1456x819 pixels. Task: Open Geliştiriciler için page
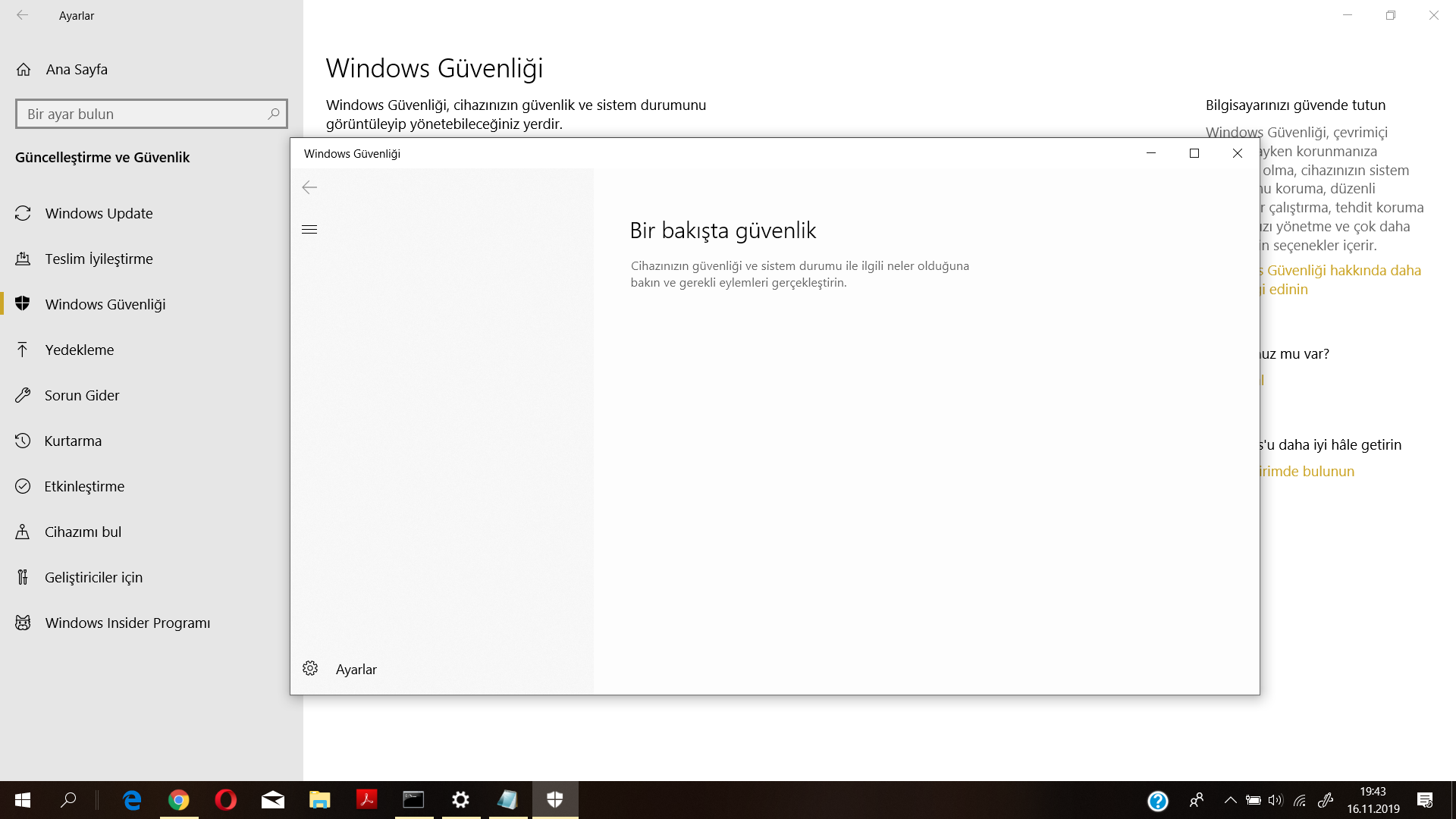coord(152,577)
